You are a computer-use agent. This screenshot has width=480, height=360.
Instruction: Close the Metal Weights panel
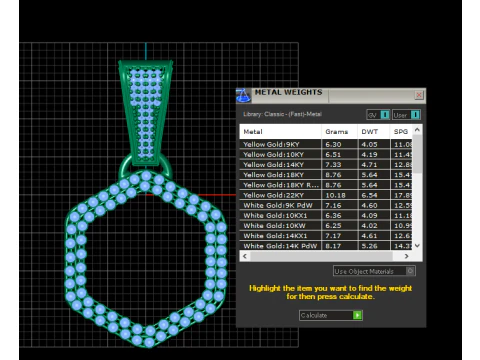pyautogui.click(x=419, y=95)
